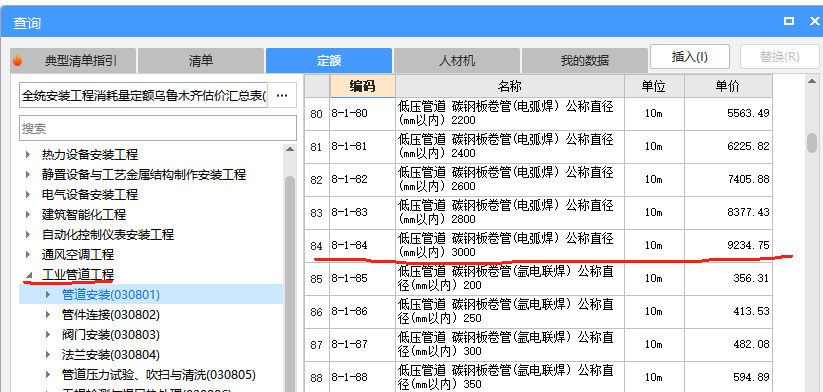Select code cell 8-1-85
Image resolution: width=823 pixels, height=392 pixels.
coord(362,279)
